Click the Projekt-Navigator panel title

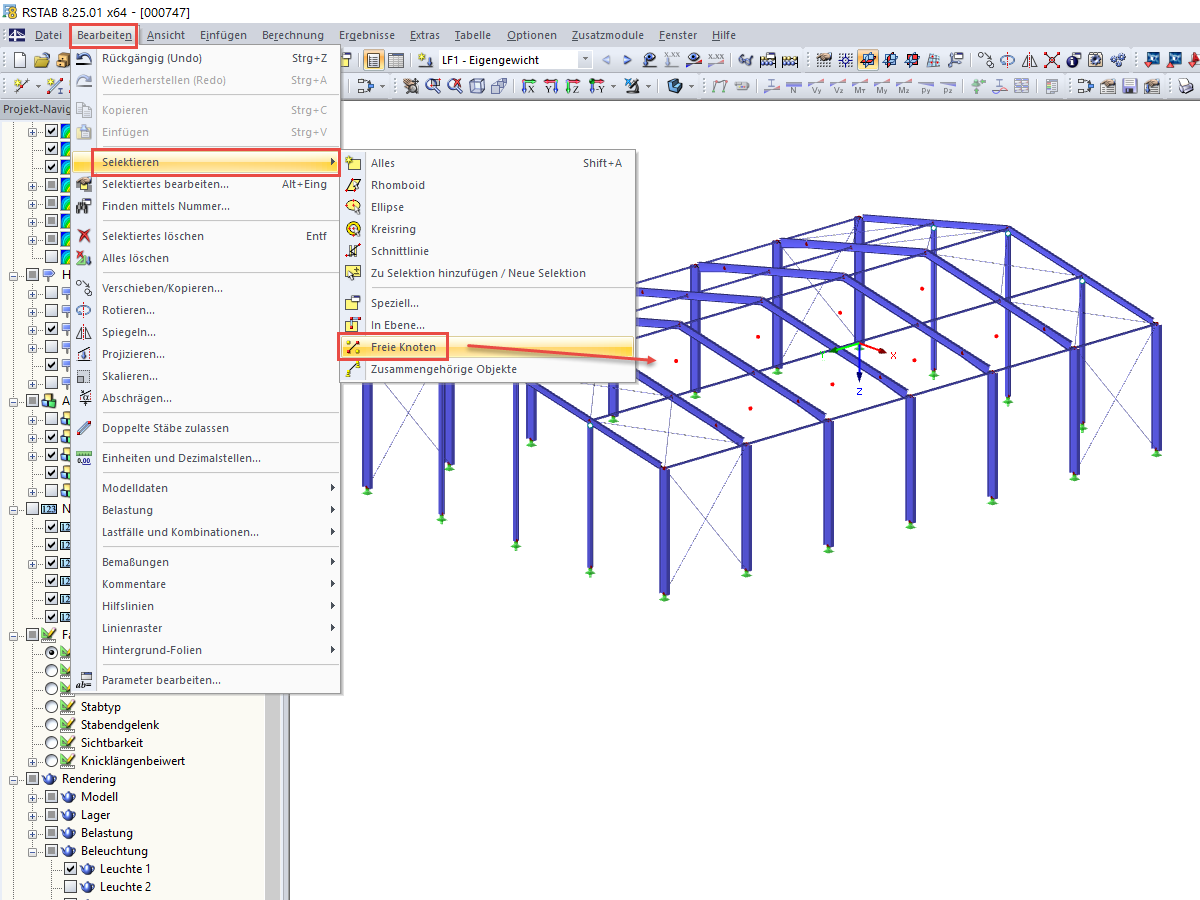pos(35,109)
